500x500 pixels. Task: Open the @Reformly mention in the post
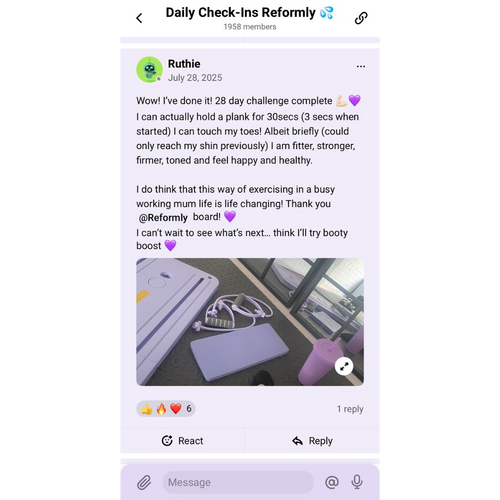pos(163,218)
